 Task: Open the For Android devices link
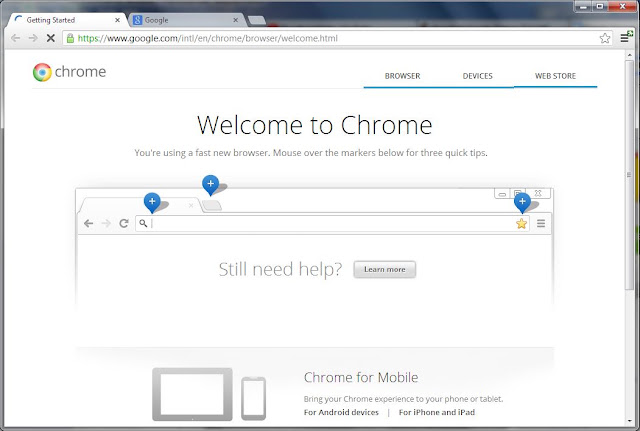pos(341,412)
